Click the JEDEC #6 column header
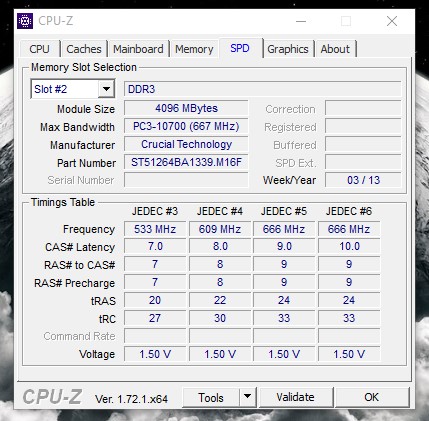The height and width of the screenshot is (421, 429). pyautogui.click(x=349, y=211)
